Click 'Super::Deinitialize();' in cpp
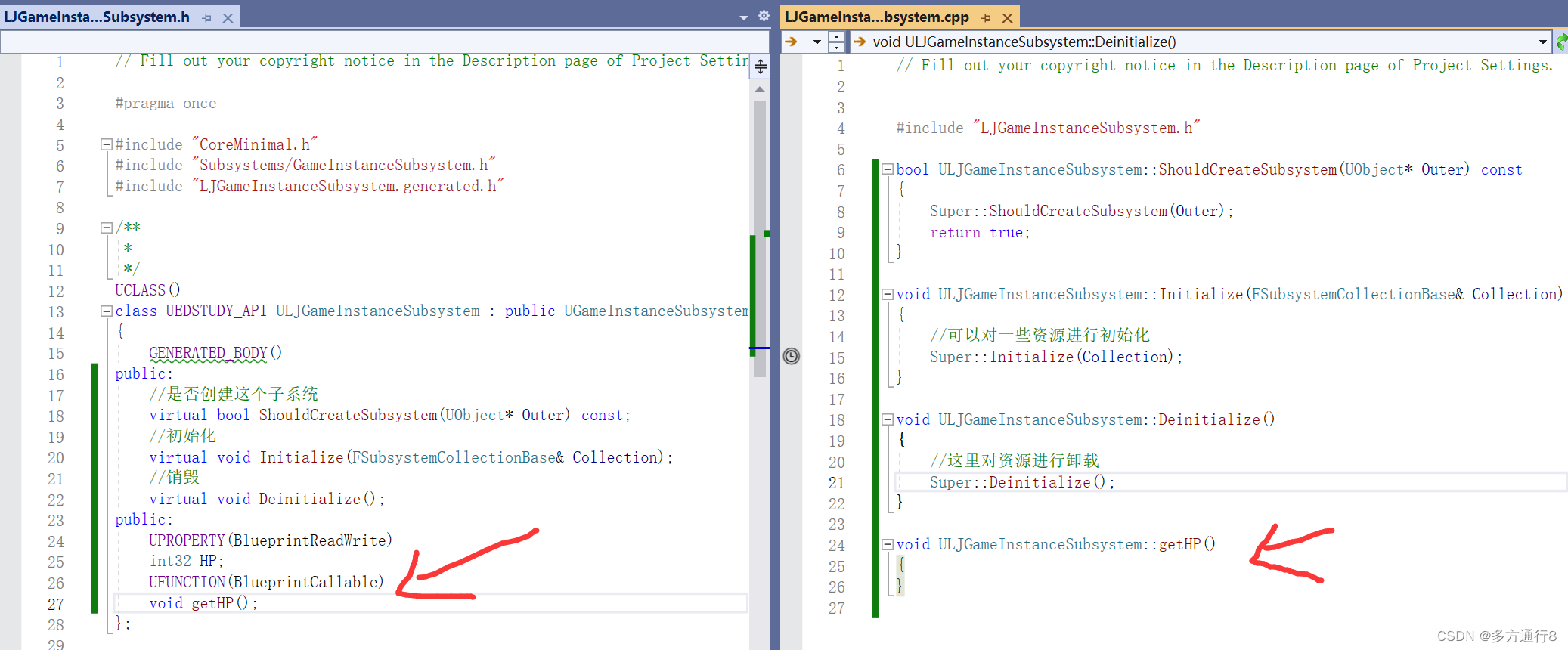Screen dimensions: 1568x650 (x=1022, y=482)
